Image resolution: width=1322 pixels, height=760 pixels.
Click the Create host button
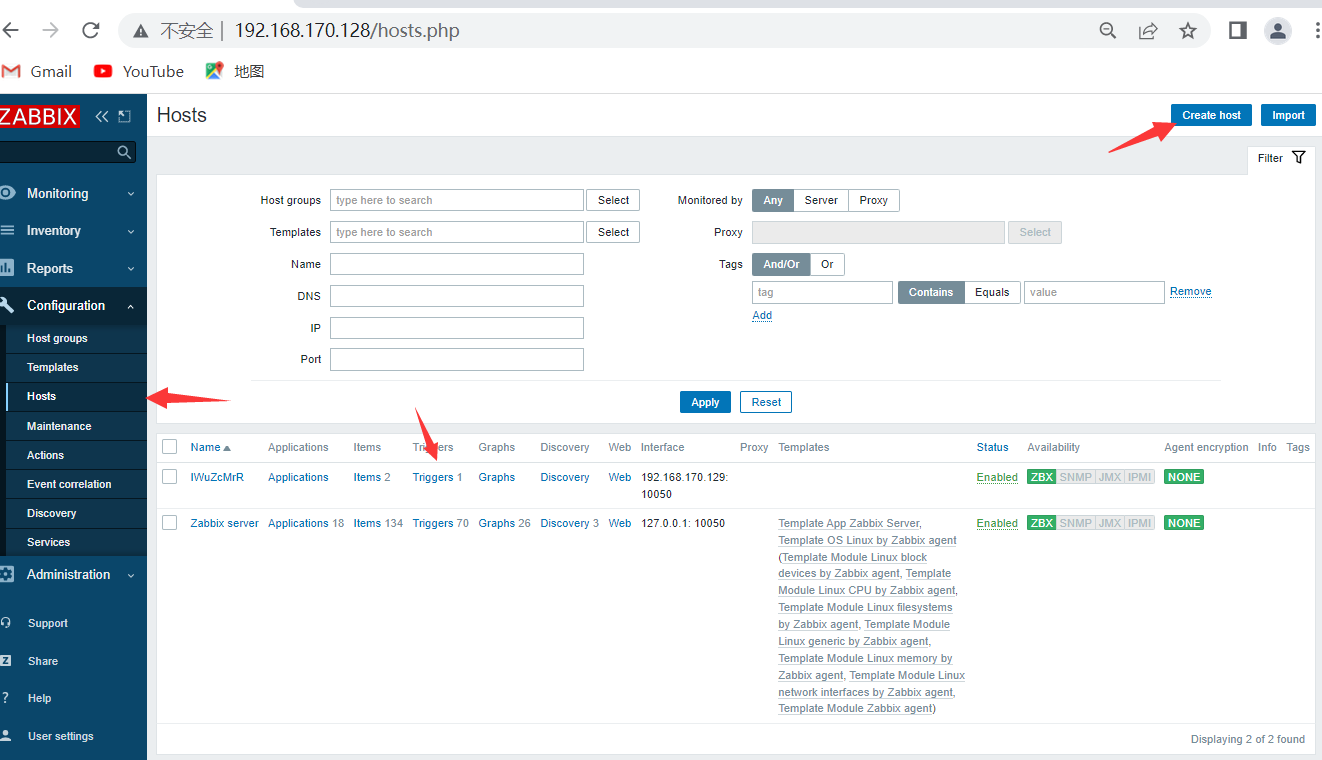(x=1211, y=115)
